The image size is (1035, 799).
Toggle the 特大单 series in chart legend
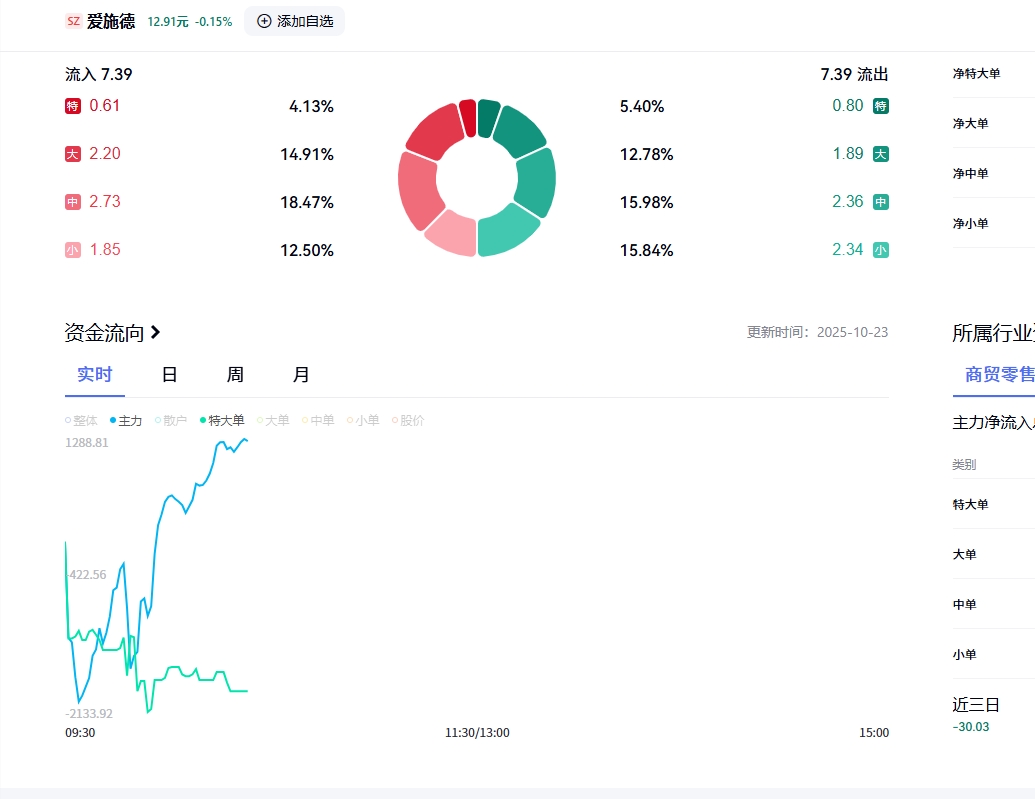pos(221,421)
